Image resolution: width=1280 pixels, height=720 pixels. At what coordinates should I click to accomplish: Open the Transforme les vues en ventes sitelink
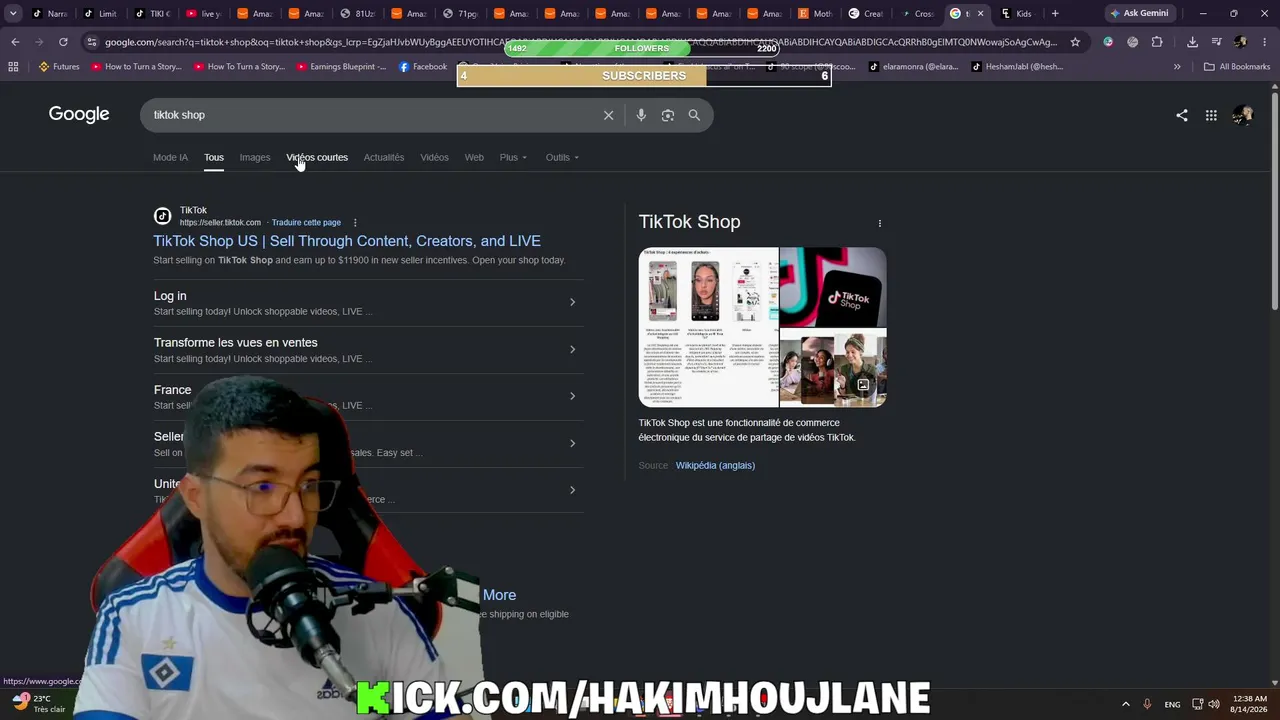click(235, 343)
